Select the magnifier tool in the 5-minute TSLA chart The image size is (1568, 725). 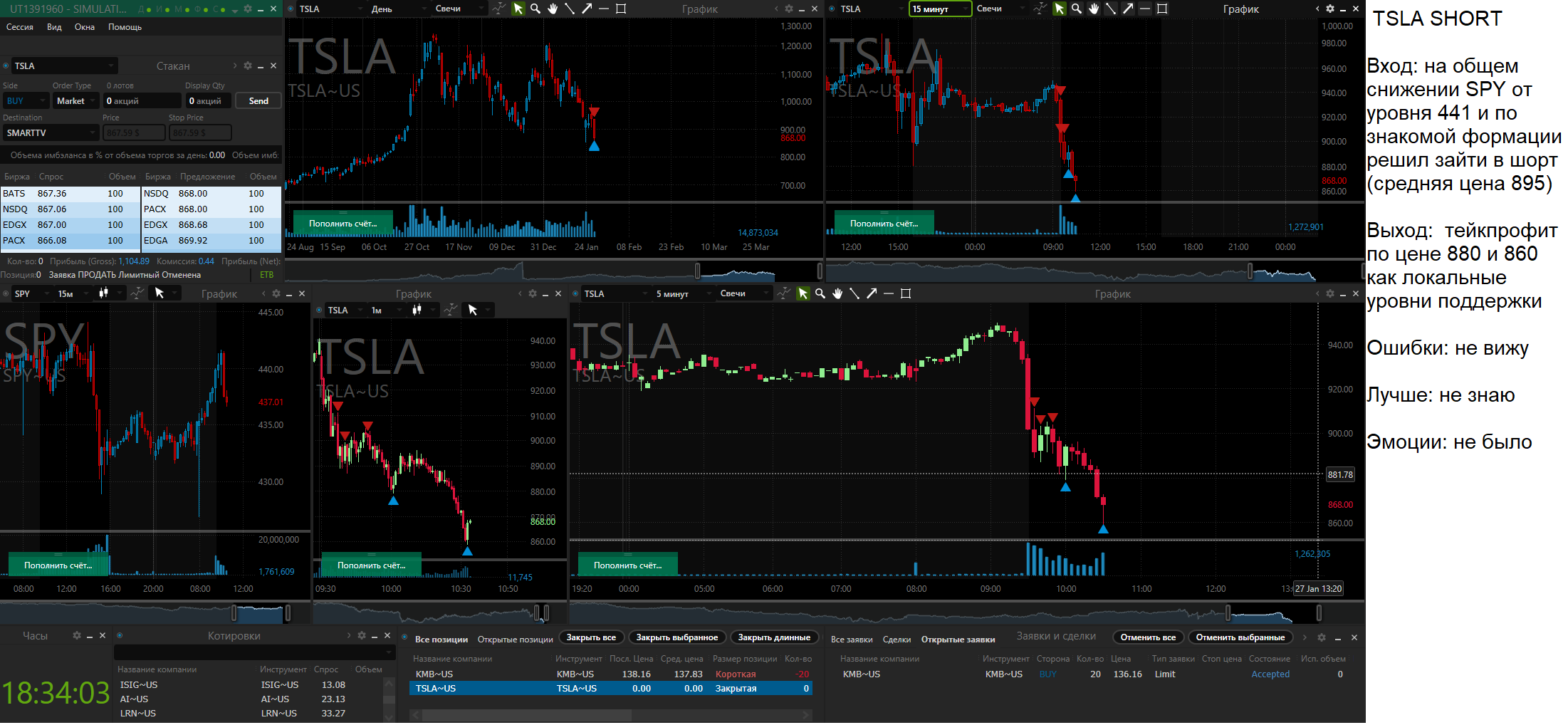(x=820, y=293)
